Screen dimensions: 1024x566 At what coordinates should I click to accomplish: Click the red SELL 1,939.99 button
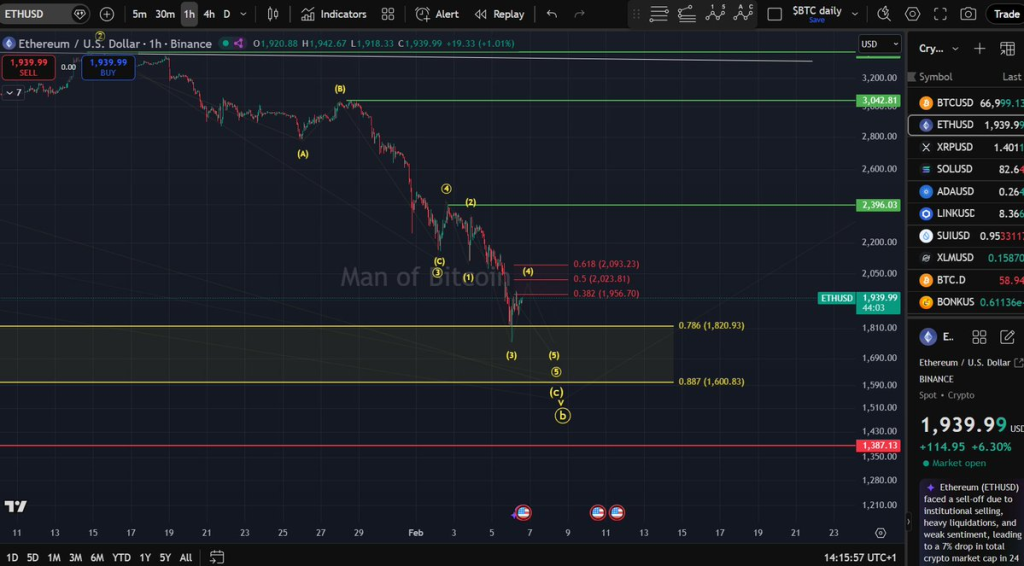coord(28,67)
